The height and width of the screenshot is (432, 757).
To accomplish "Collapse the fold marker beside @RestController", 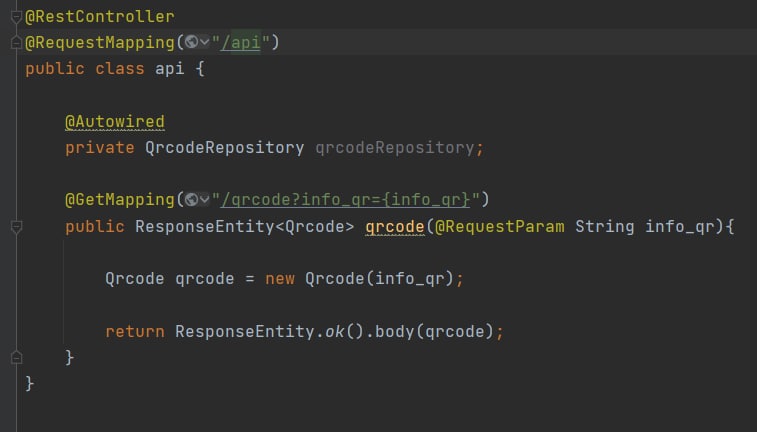I will tap(16, 17).
